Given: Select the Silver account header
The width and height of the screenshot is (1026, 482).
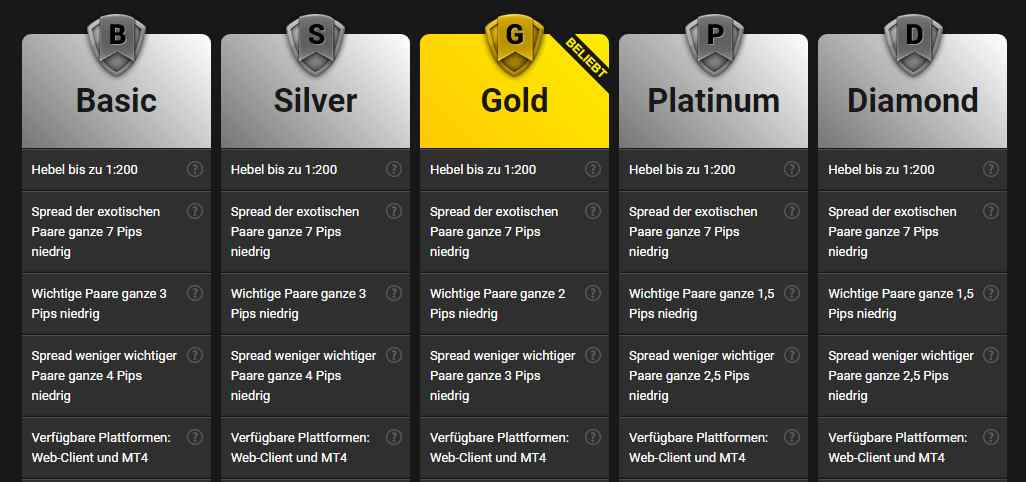Looking at the screenshot, I should pyautogui.click(x=315, y=91).
